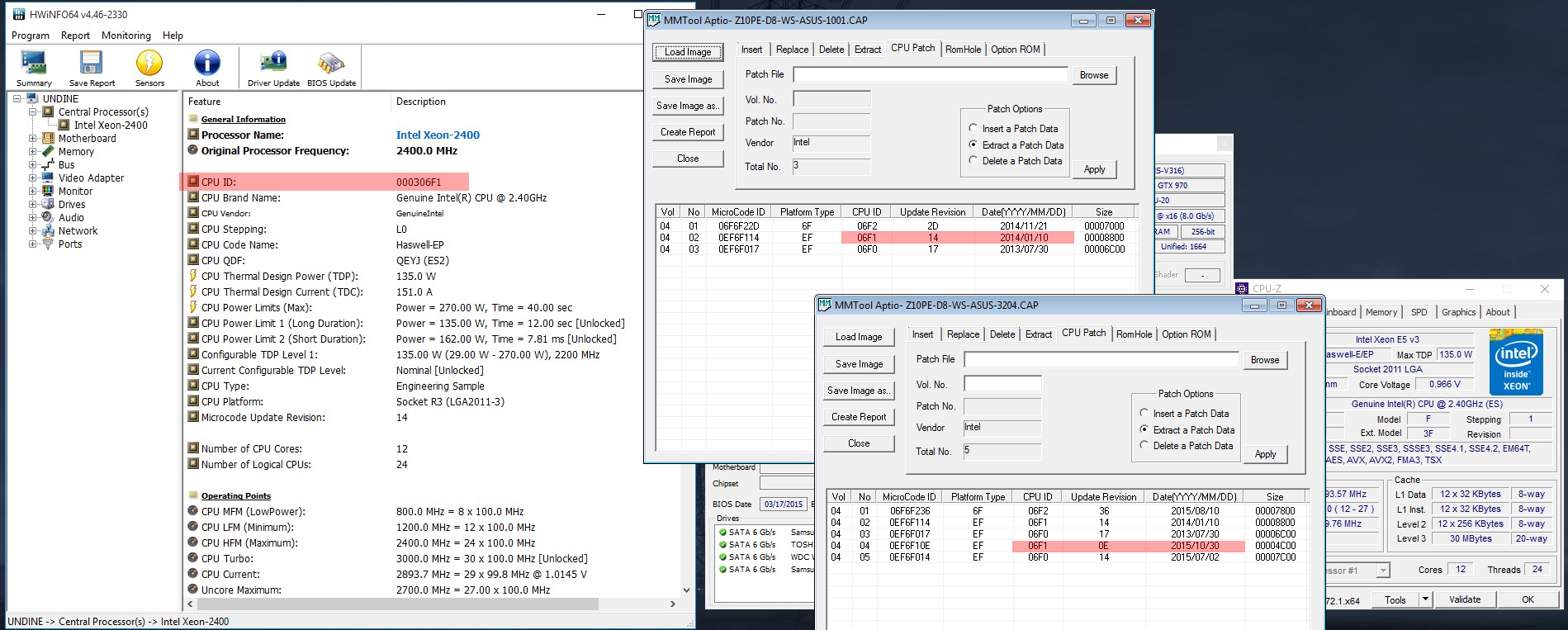Select Extract a Patch Data in 3204.CAP window
The height and width of the screenshot is (630, 1568).
pos(1144,429)
